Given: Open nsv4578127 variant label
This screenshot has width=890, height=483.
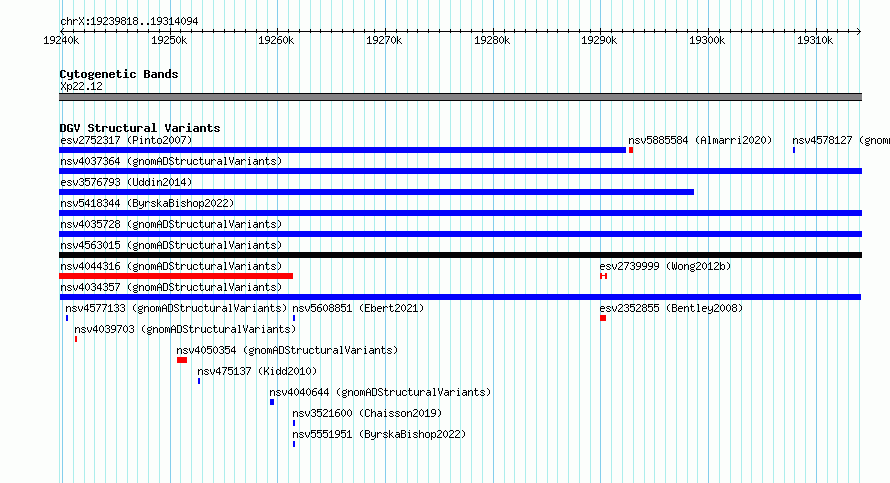Looking at the screenshot, I should pos(841,140).
